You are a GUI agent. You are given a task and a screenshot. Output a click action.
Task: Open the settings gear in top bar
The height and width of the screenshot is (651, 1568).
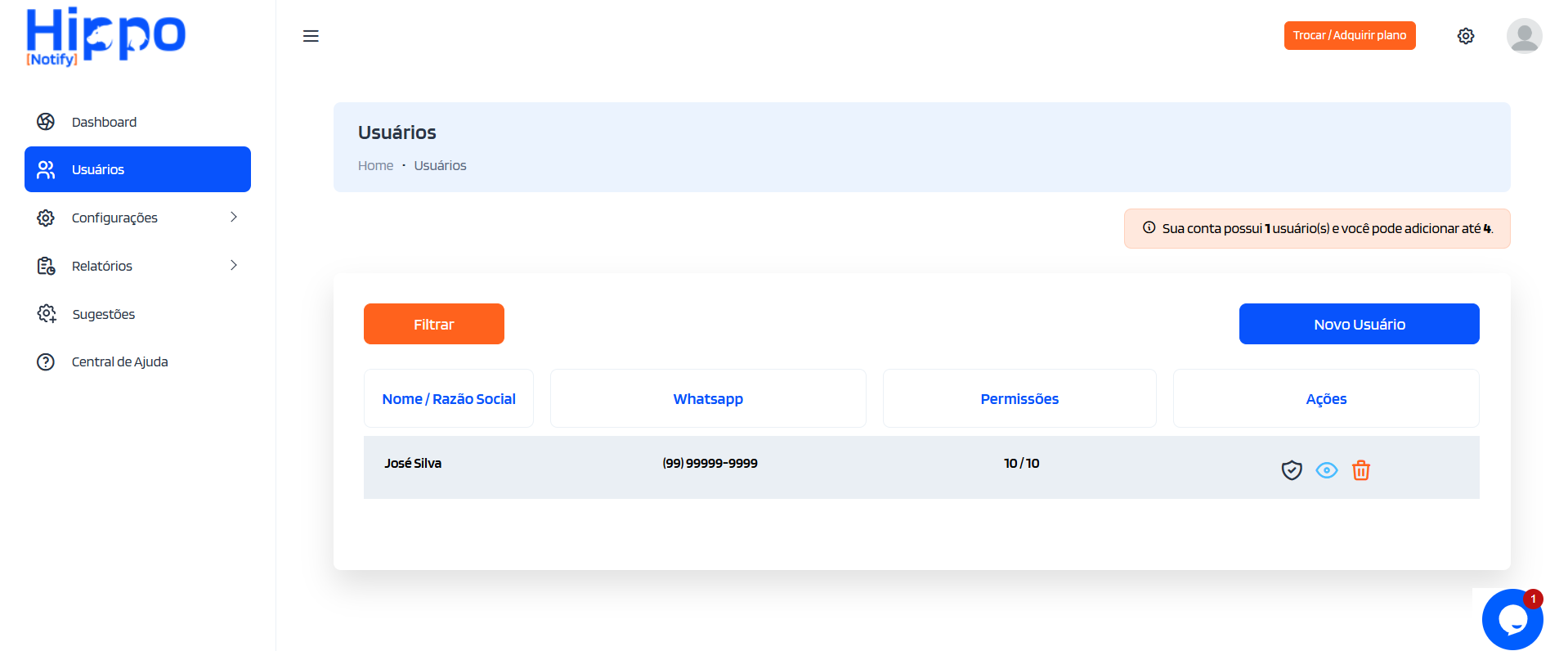1466,36
